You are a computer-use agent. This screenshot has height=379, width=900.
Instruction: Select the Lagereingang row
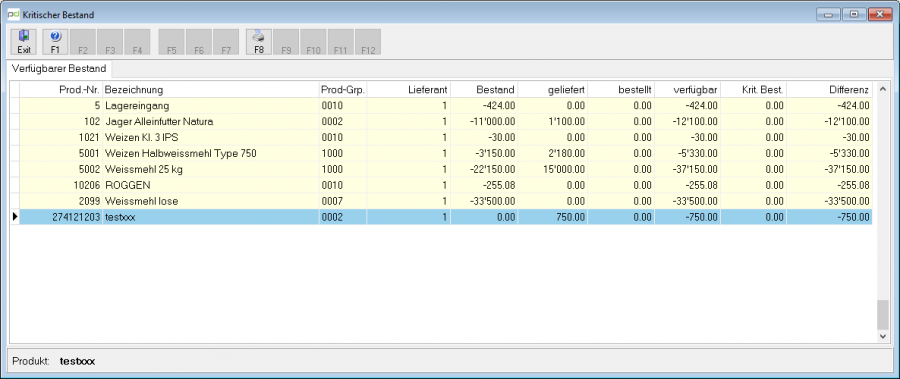(x=445, y=106)
